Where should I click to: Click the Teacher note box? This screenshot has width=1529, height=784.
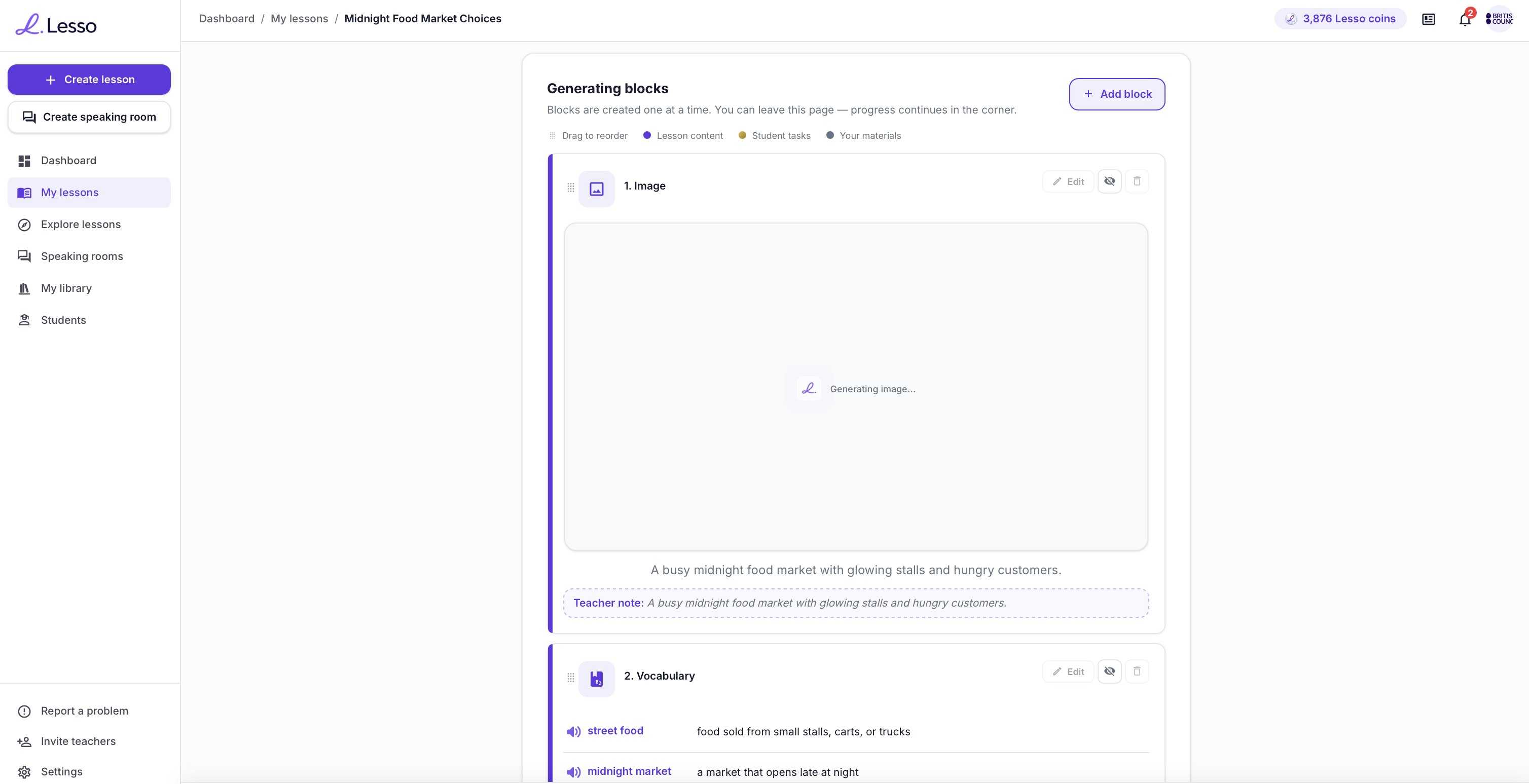(856, 603)
